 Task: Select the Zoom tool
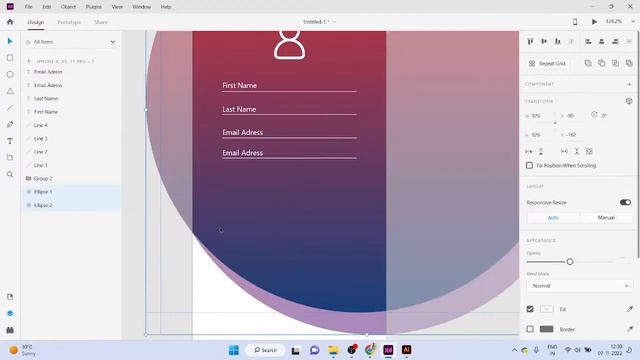[x=10, y=174]
